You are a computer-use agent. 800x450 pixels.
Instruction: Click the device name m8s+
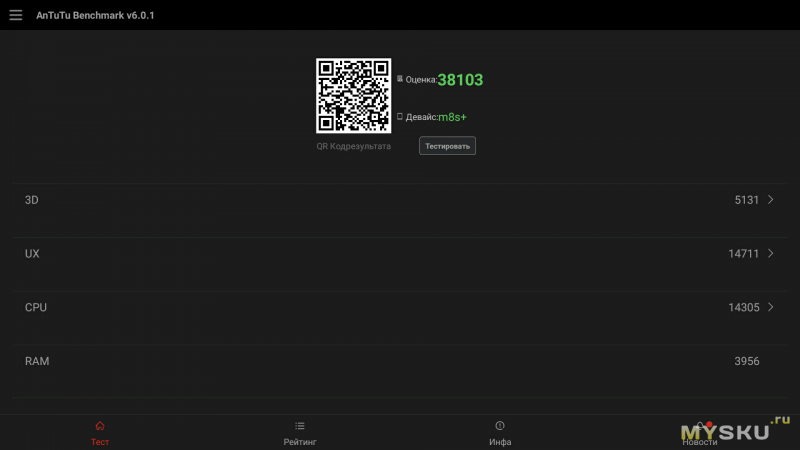pyautogui.click(x=453, y=117)
